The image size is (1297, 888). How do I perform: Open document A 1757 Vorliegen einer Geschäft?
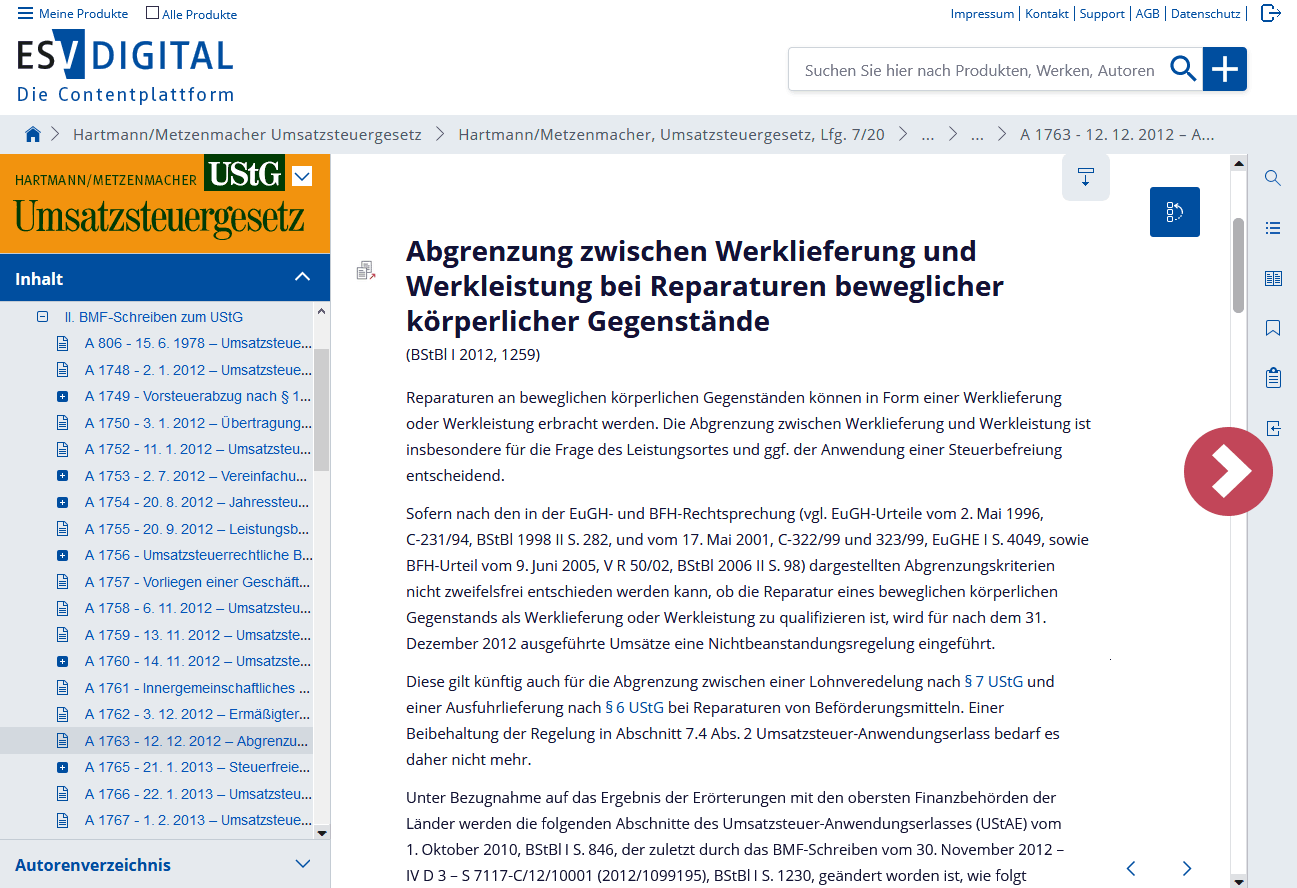(x=198, y=582)
